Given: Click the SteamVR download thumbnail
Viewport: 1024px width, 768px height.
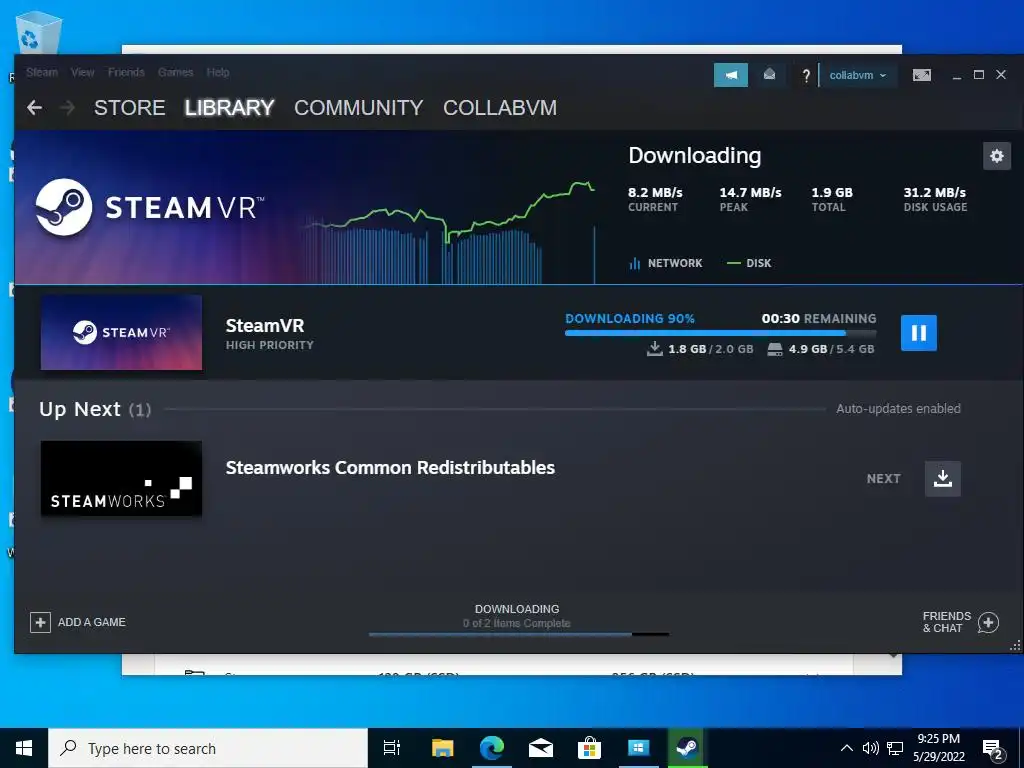Looking at the screenshot, I should pyautogui.click(x=121, y=332).
